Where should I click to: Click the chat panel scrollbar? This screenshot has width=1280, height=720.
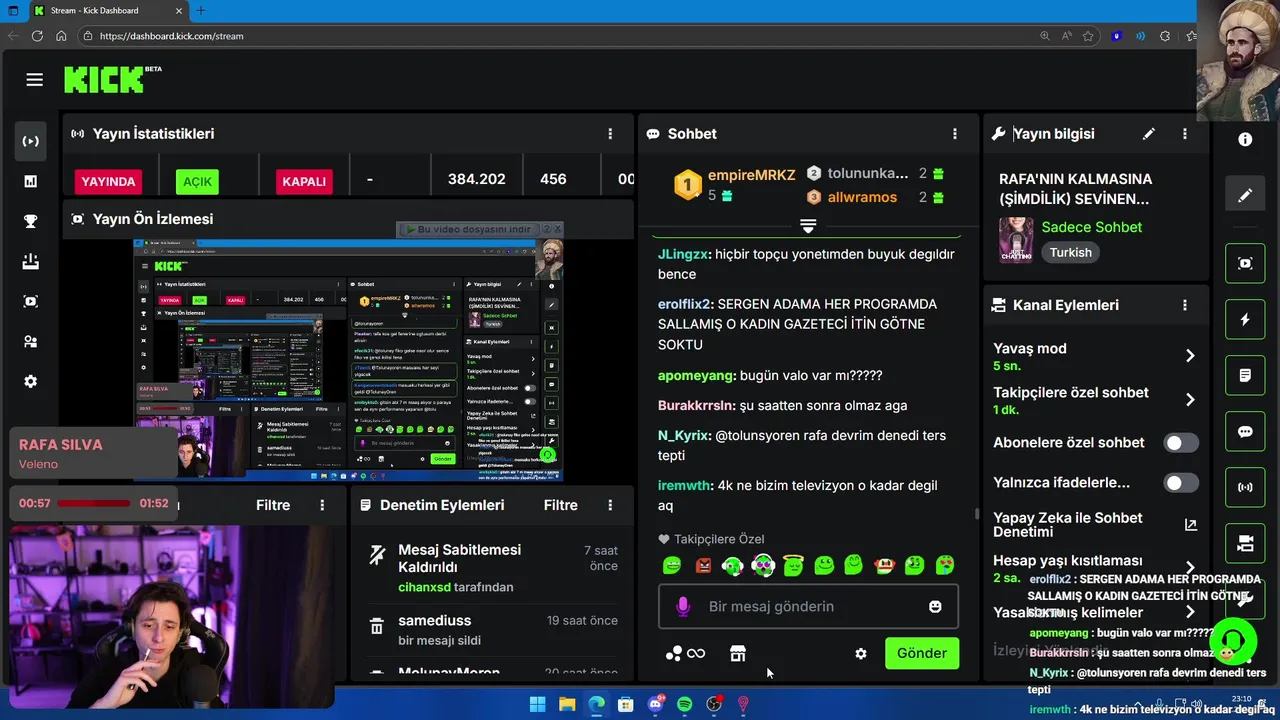click(977, 514)
